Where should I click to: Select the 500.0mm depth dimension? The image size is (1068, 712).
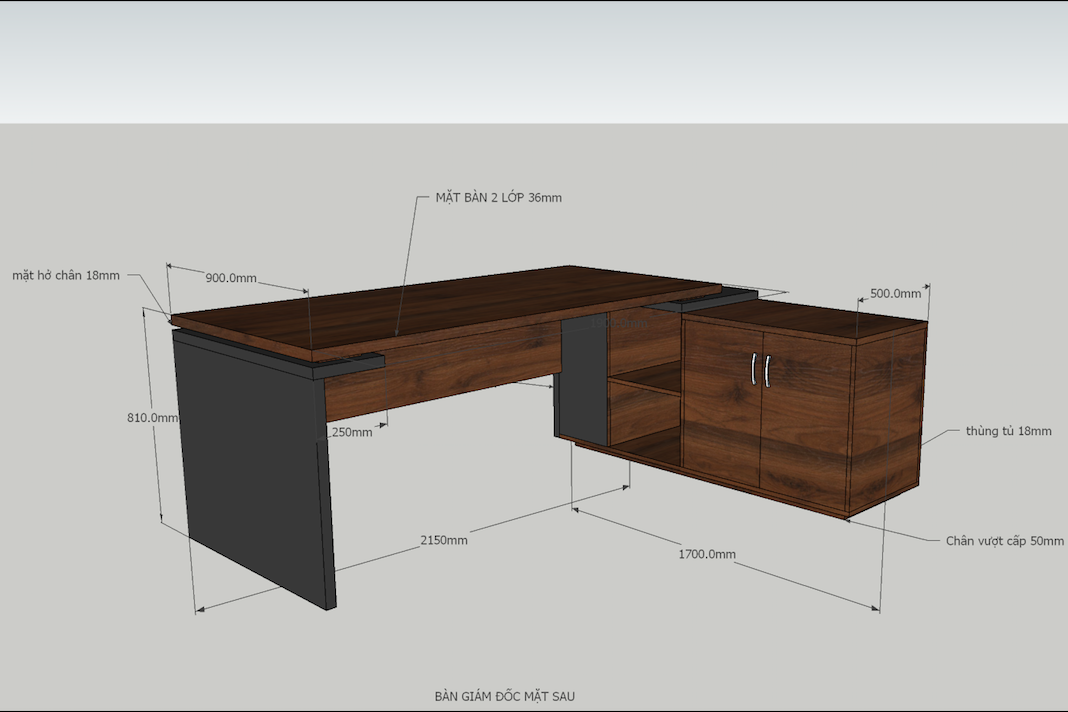click(x=896, y=294)
